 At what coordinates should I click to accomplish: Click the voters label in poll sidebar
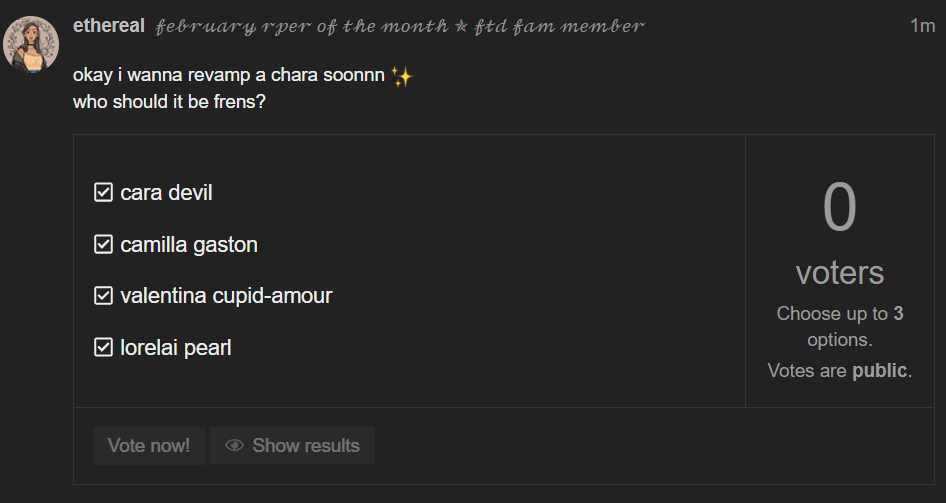(x=839, y=273)
